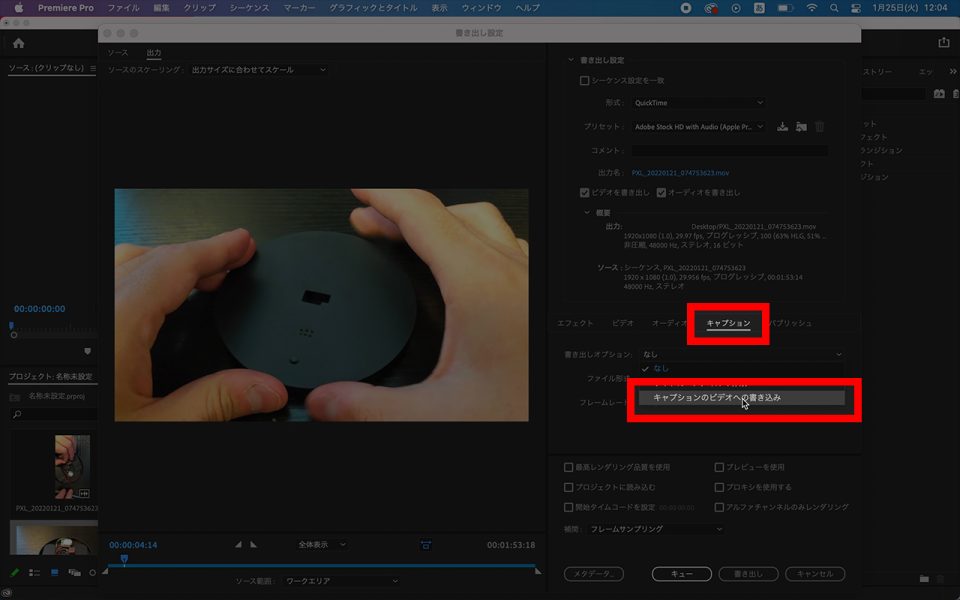Click the import preset icon
Screen dimensions: 960x600
point(801,127)
